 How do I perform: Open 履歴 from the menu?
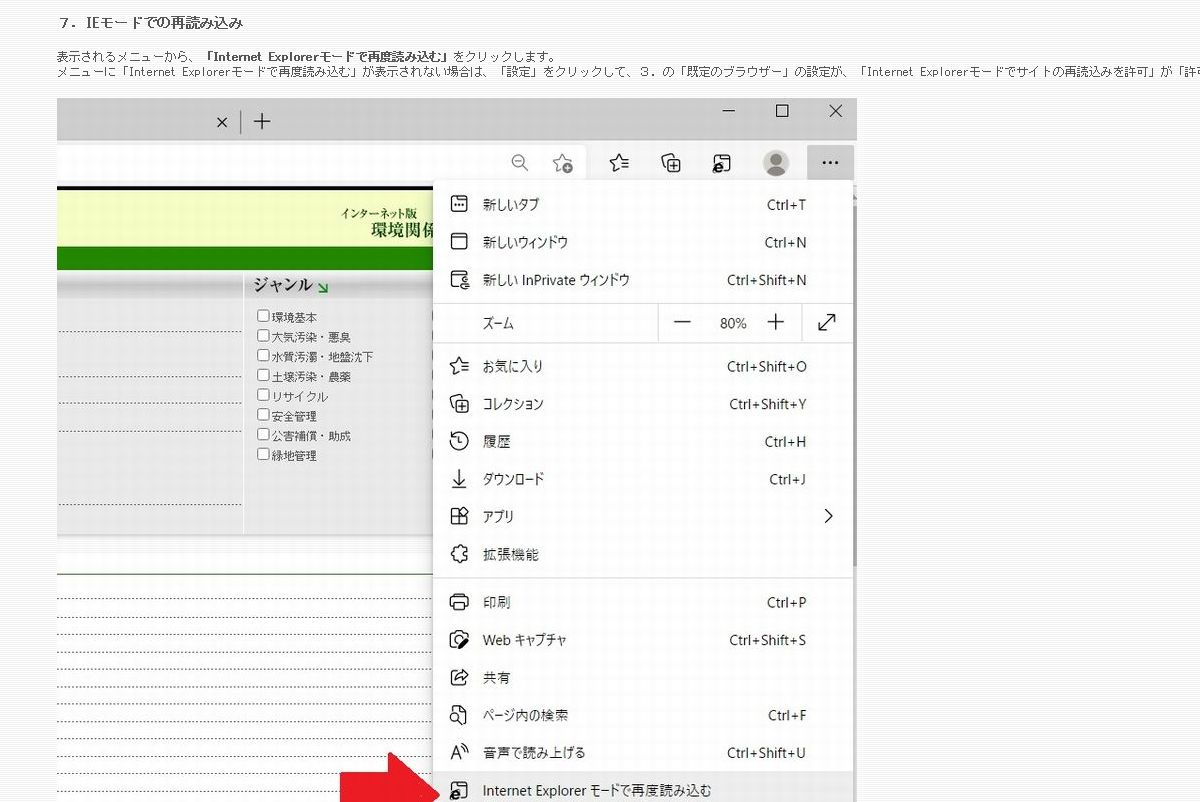click(x=643, y=441)
